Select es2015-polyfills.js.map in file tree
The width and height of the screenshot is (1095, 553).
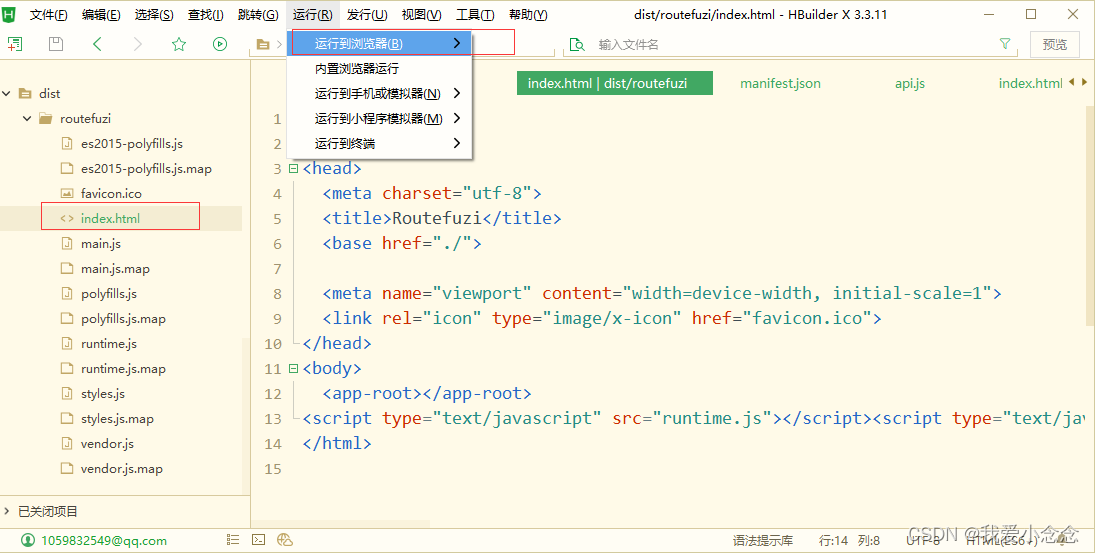[x=146, y=169]
